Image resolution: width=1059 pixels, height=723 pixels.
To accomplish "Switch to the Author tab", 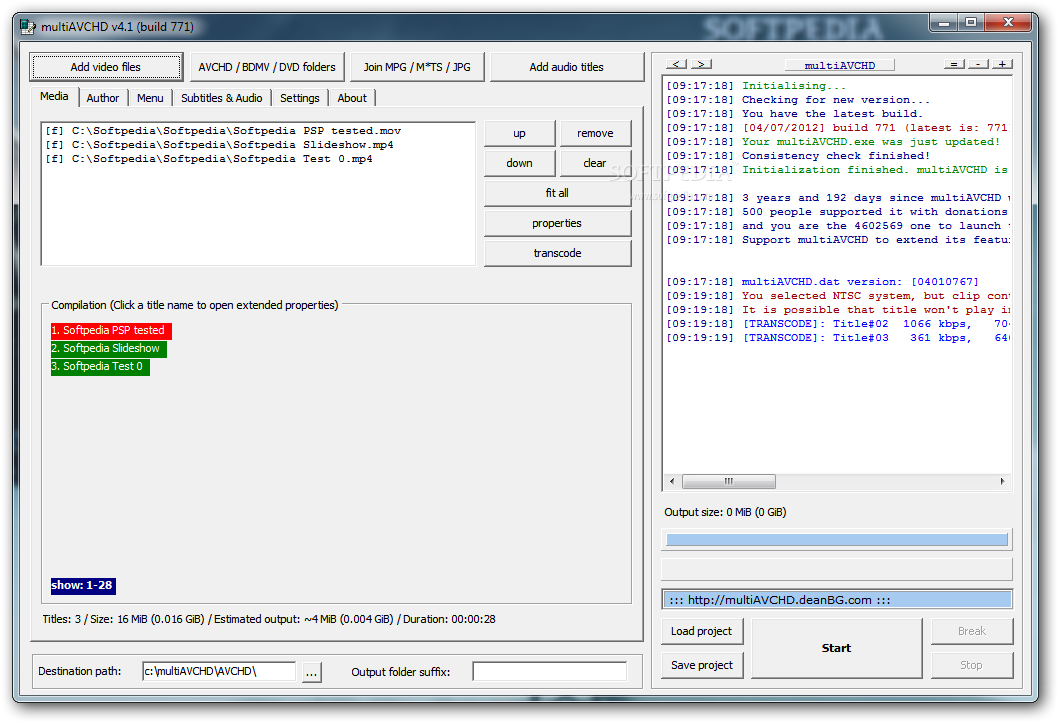I will [103, 98].
